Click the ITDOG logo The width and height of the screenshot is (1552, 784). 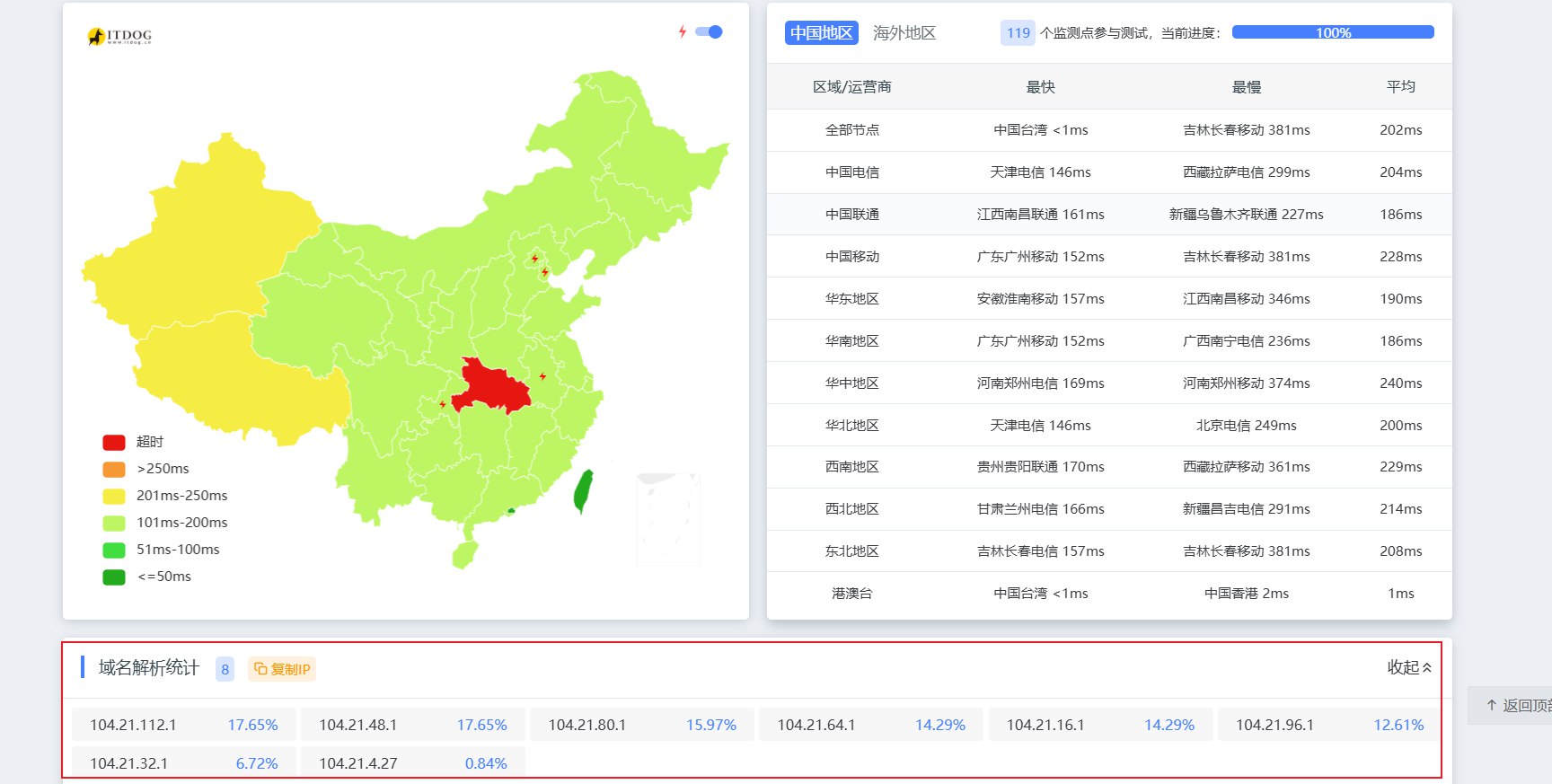tap(119, 36)
